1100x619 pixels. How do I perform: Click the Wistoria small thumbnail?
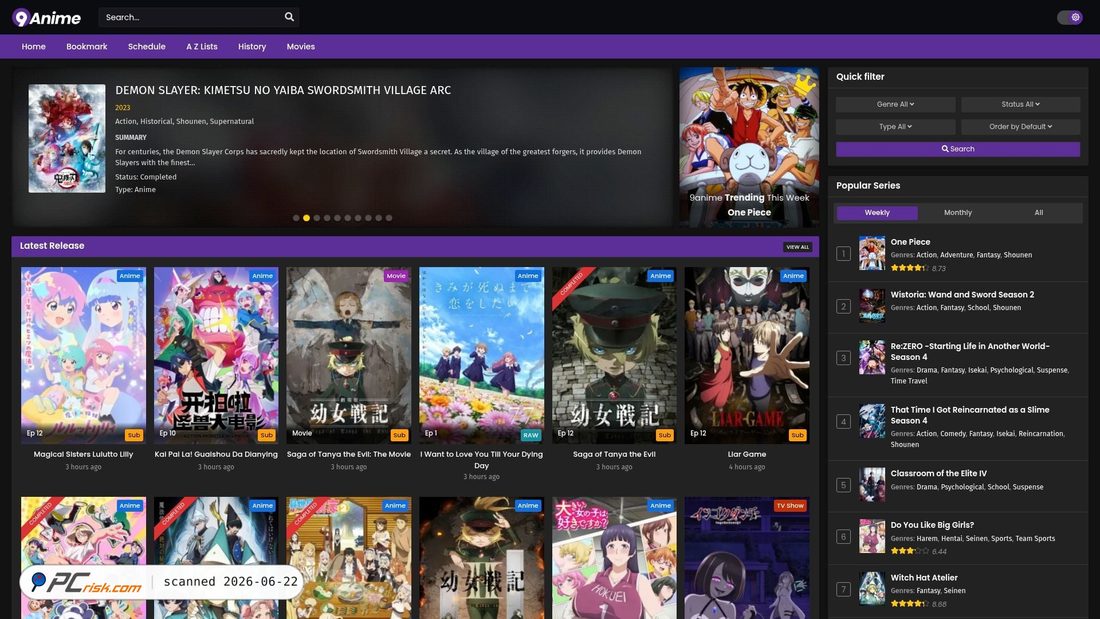click(872, 306)
